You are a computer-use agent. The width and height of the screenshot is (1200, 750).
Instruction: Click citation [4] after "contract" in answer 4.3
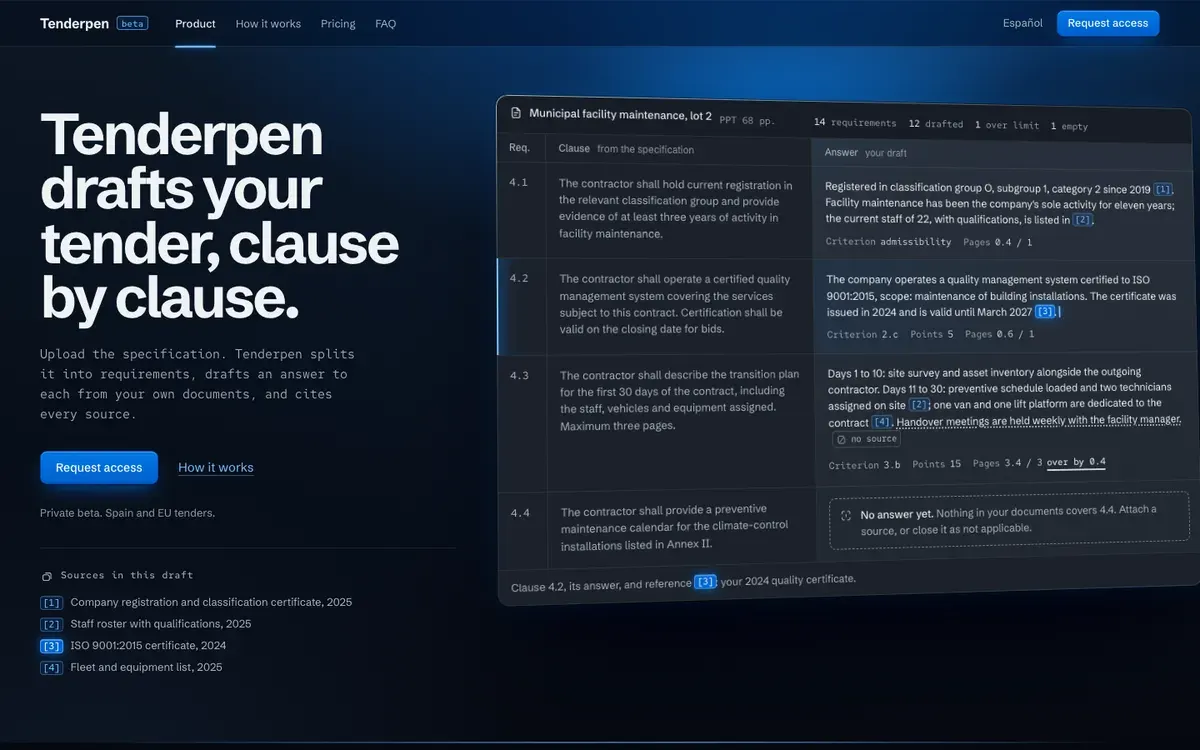coord(881,422)
